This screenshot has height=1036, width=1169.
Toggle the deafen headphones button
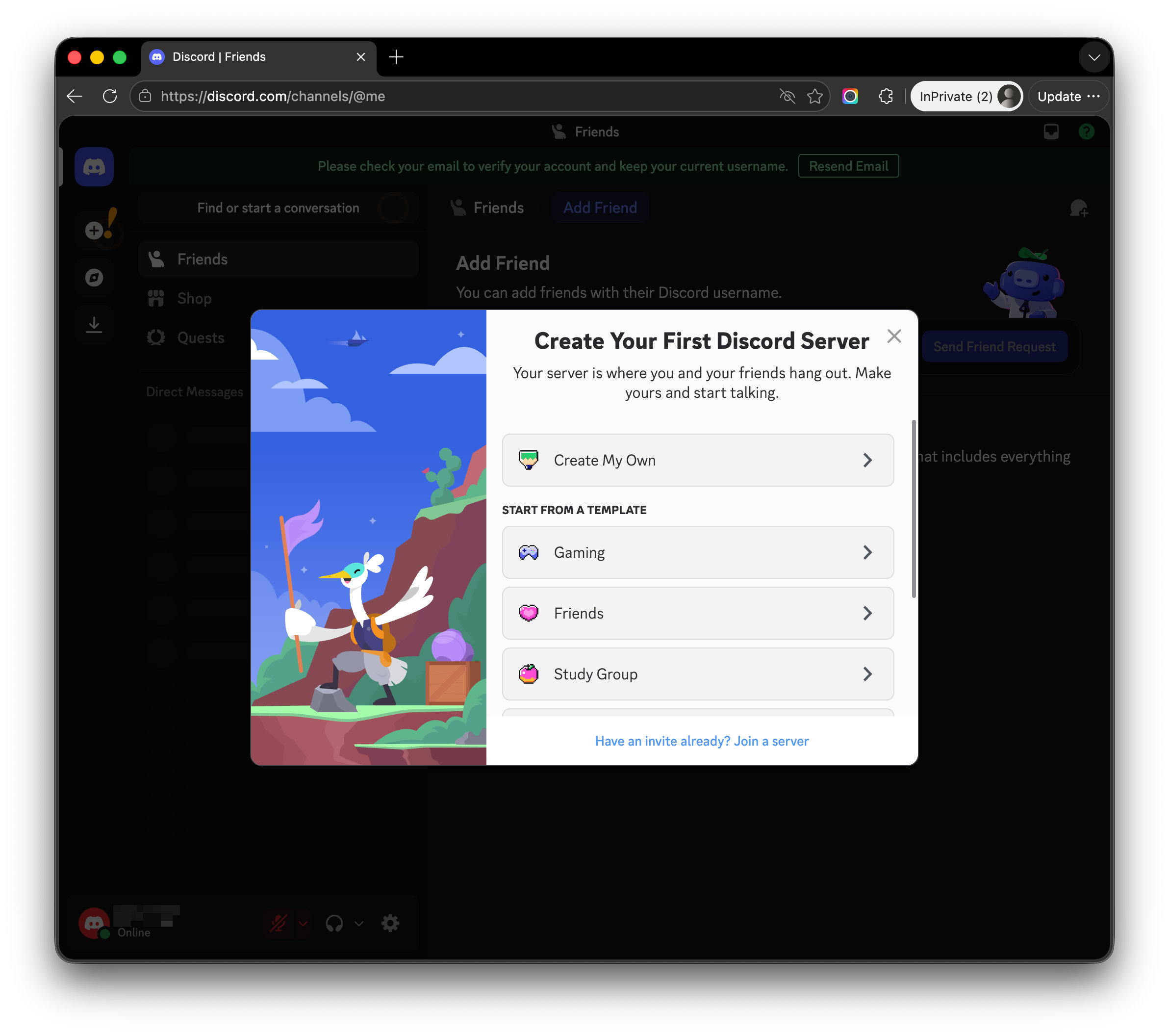click(x=334, y=923)
